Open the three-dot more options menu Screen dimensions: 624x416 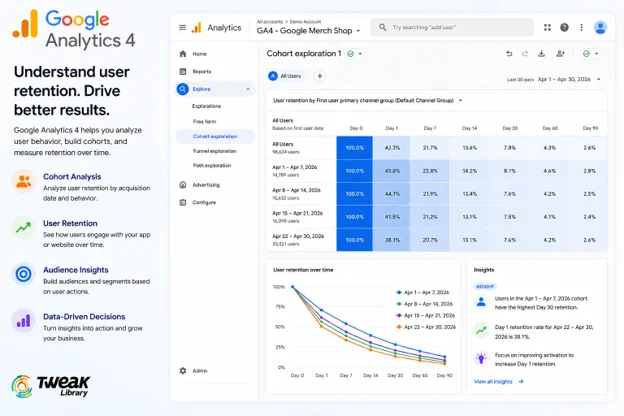(x=581, y=27)
